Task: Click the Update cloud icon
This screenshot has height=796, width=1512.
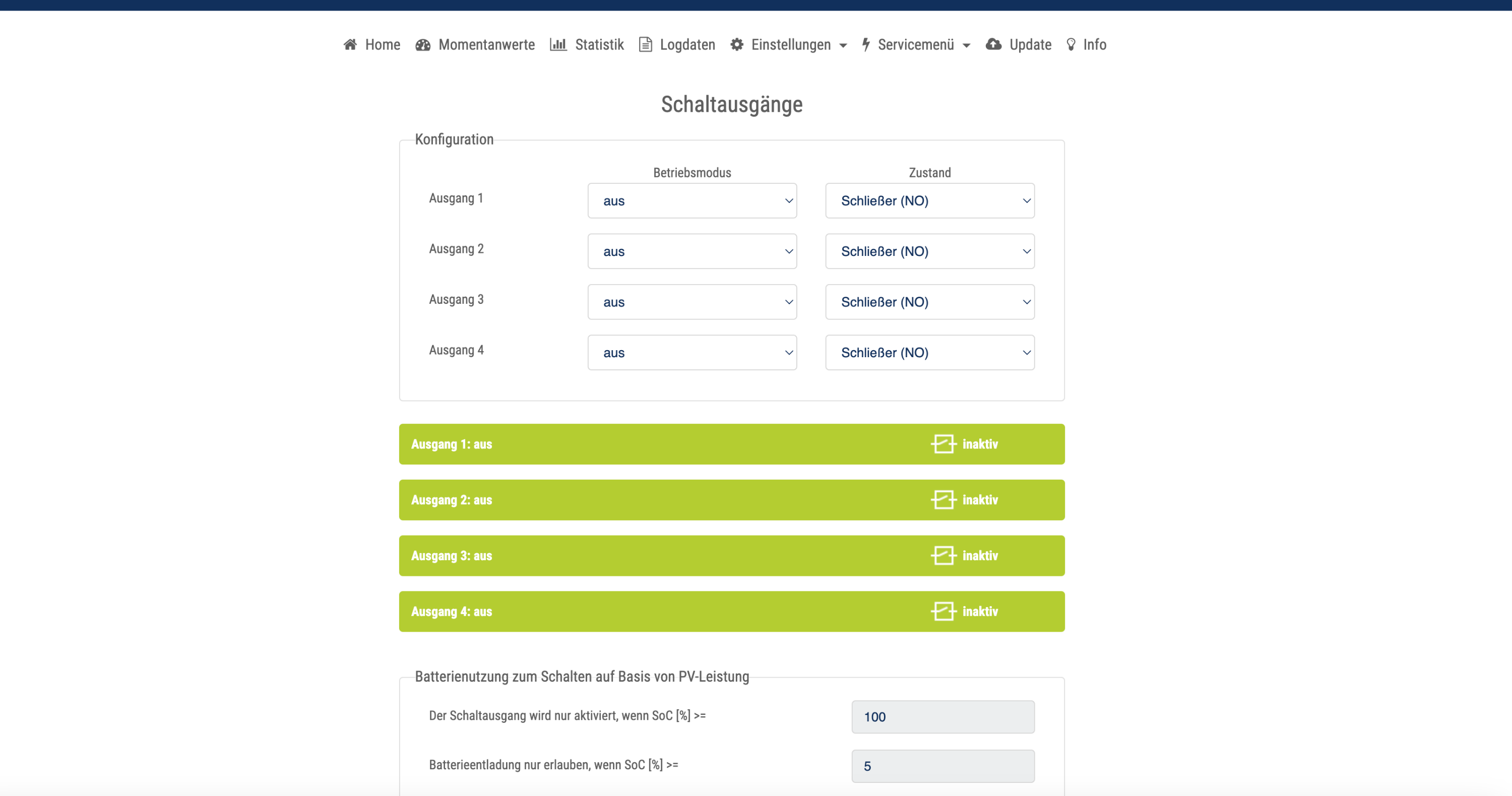Action: pyautogui.click(x=993, y=44)
